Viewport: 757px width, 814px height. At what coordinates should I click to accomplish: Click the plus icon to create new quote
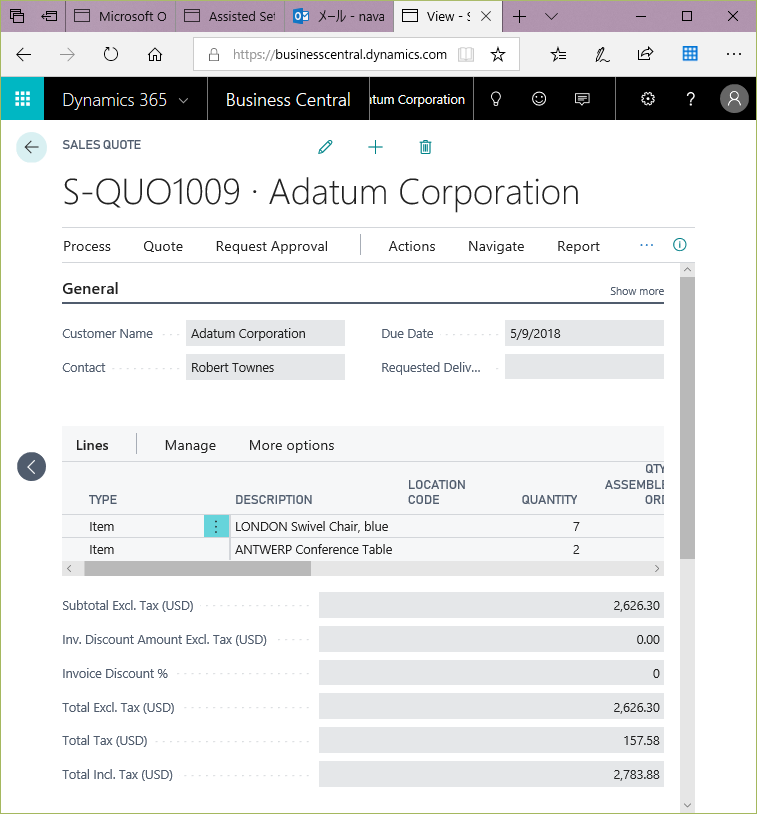(375, 147)
